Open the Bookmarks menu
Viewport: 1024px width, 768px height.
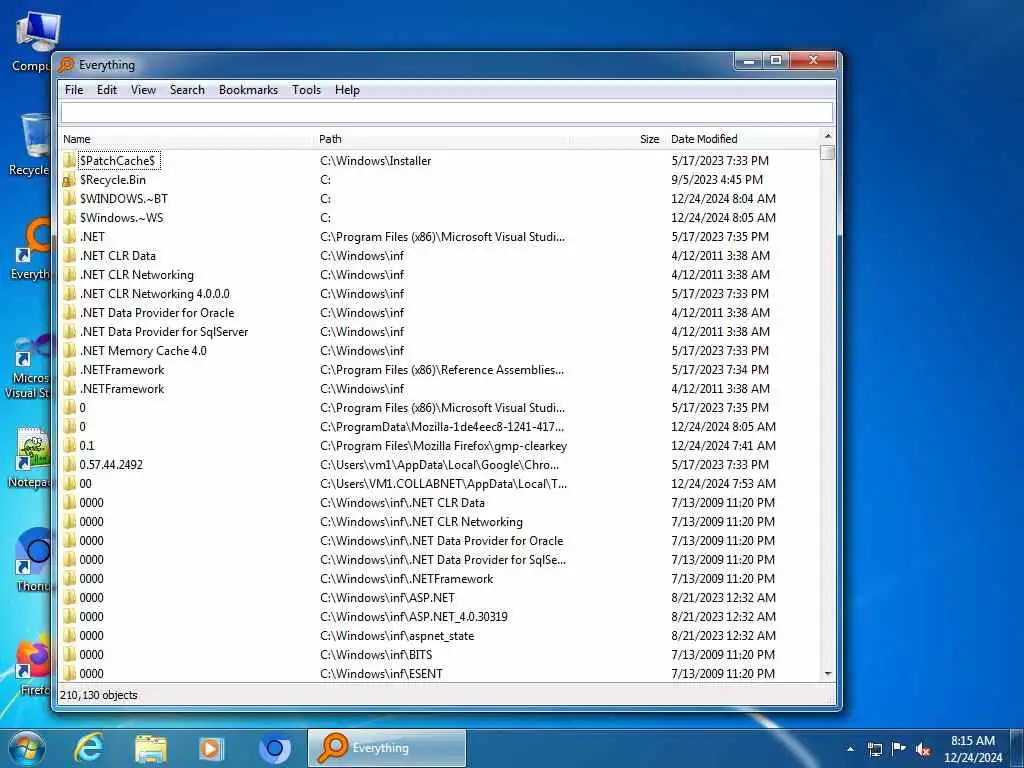click(248, 90)
